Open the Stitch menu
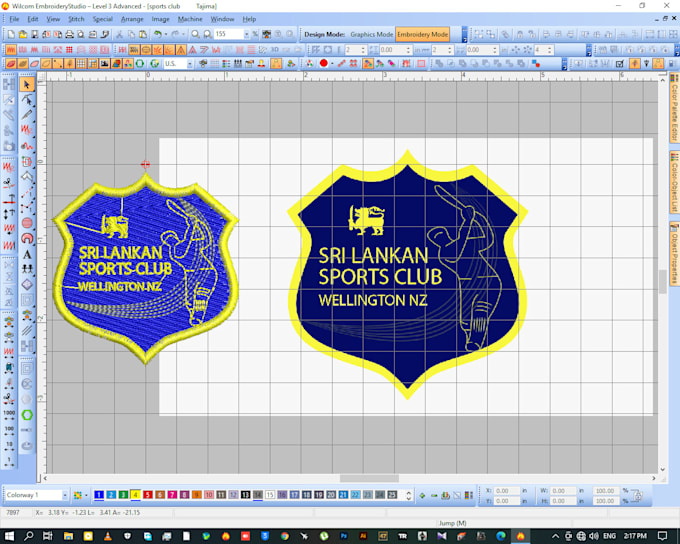 (x=76, y=19)
